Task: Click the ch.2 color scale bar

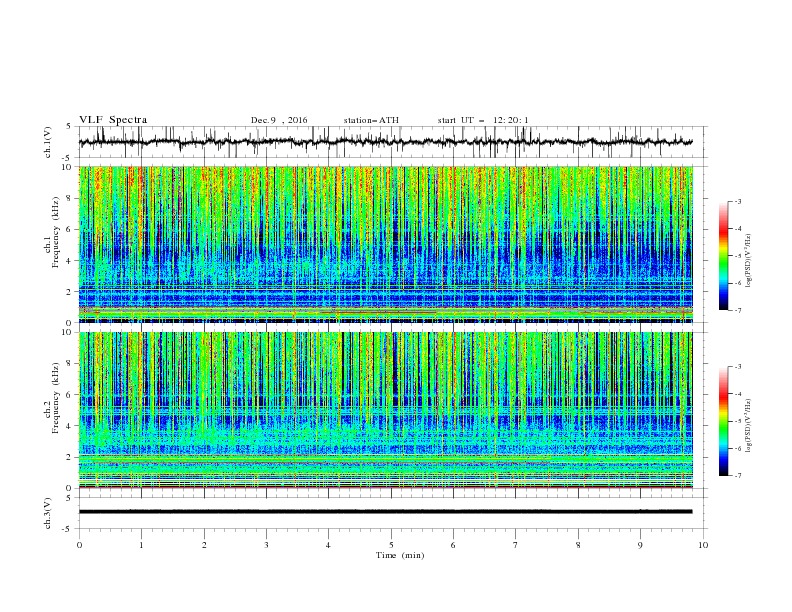Action: point(723,421)
